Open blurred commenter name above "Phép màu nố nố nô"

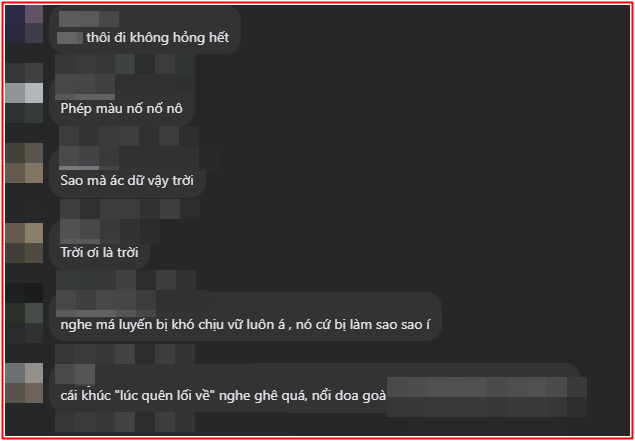tap(85, 86)
